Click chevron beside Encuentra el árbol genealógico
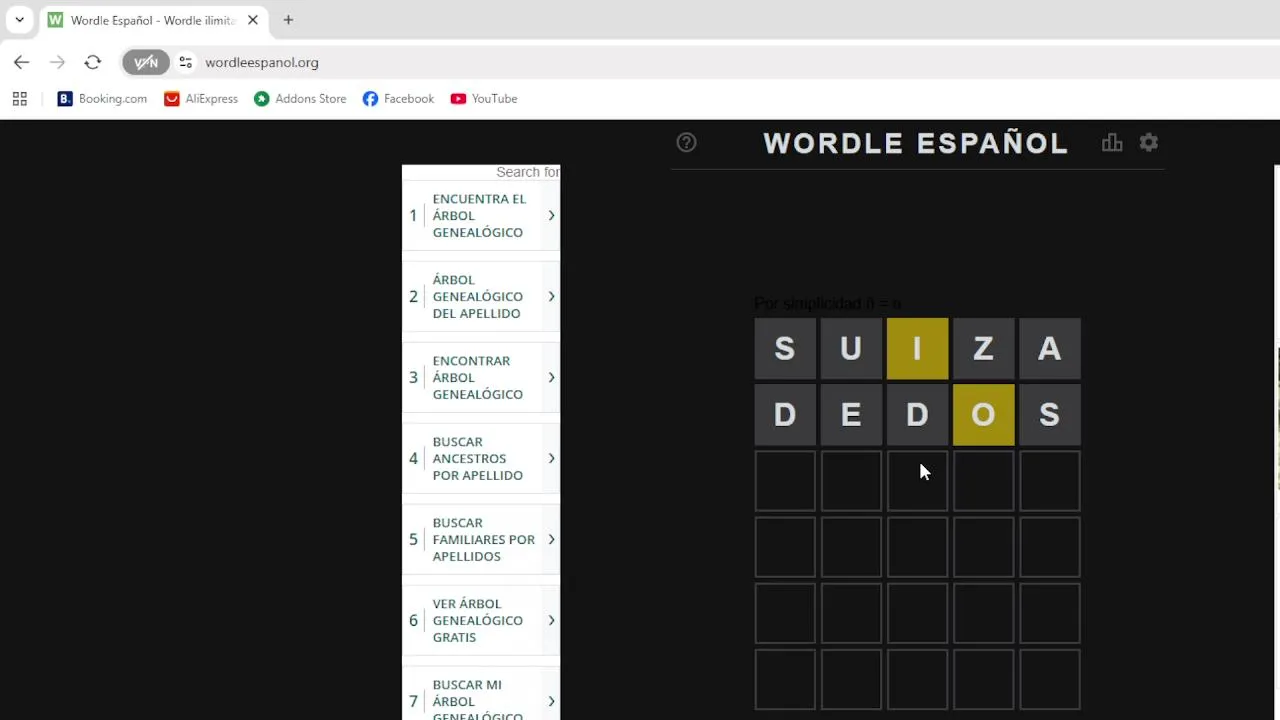1280x720 pixels. coord(551,216)
